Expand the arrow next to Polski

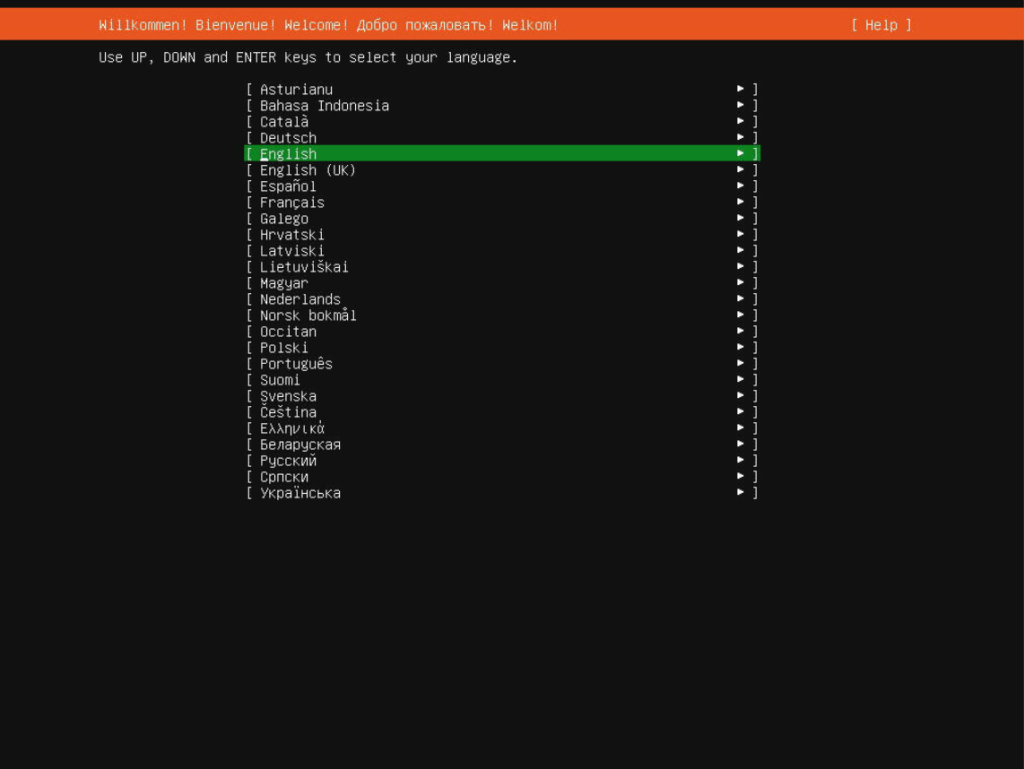point(740,347)
